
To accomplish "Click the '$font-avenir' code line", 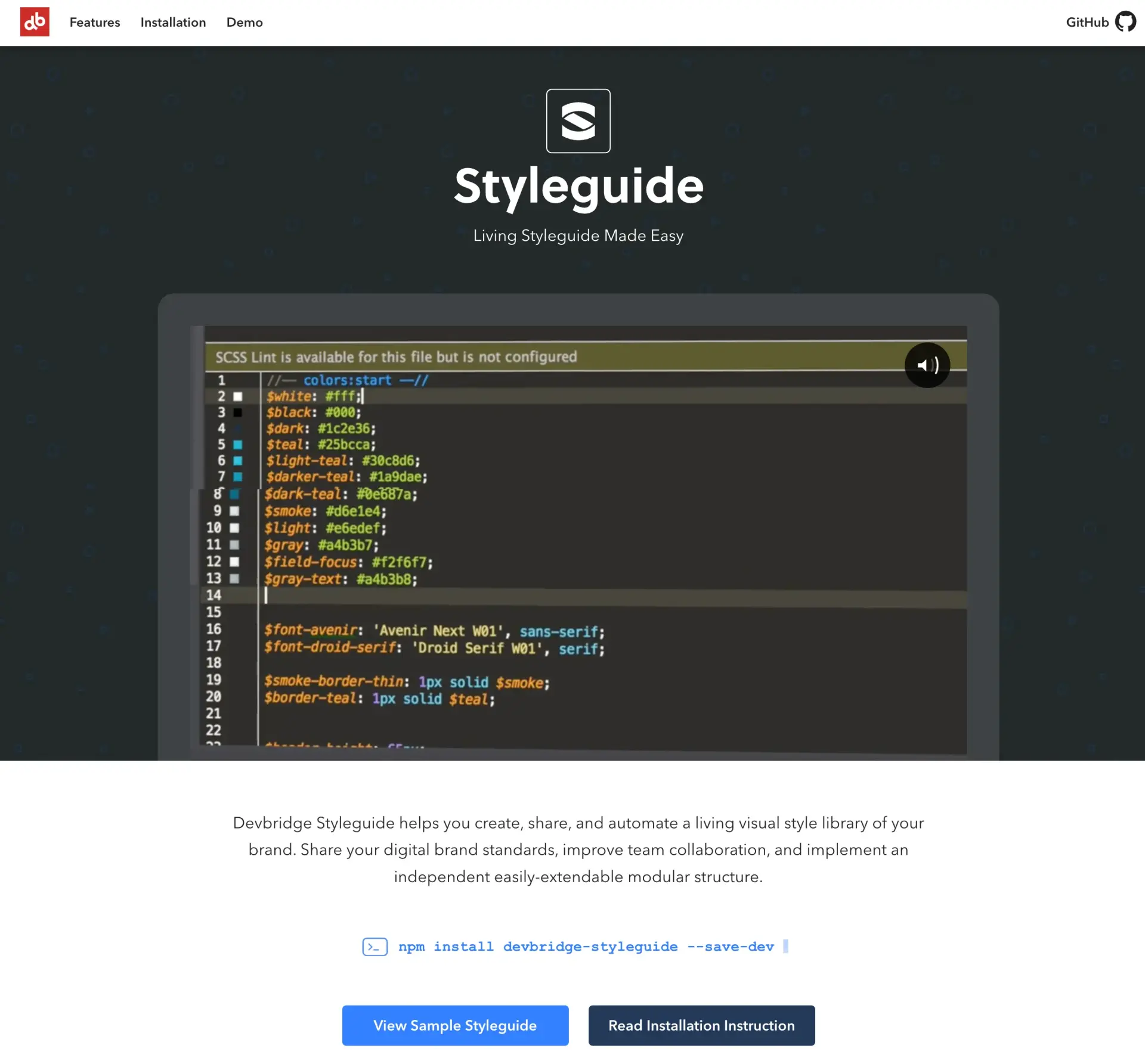I will click(x=434, y=631).
